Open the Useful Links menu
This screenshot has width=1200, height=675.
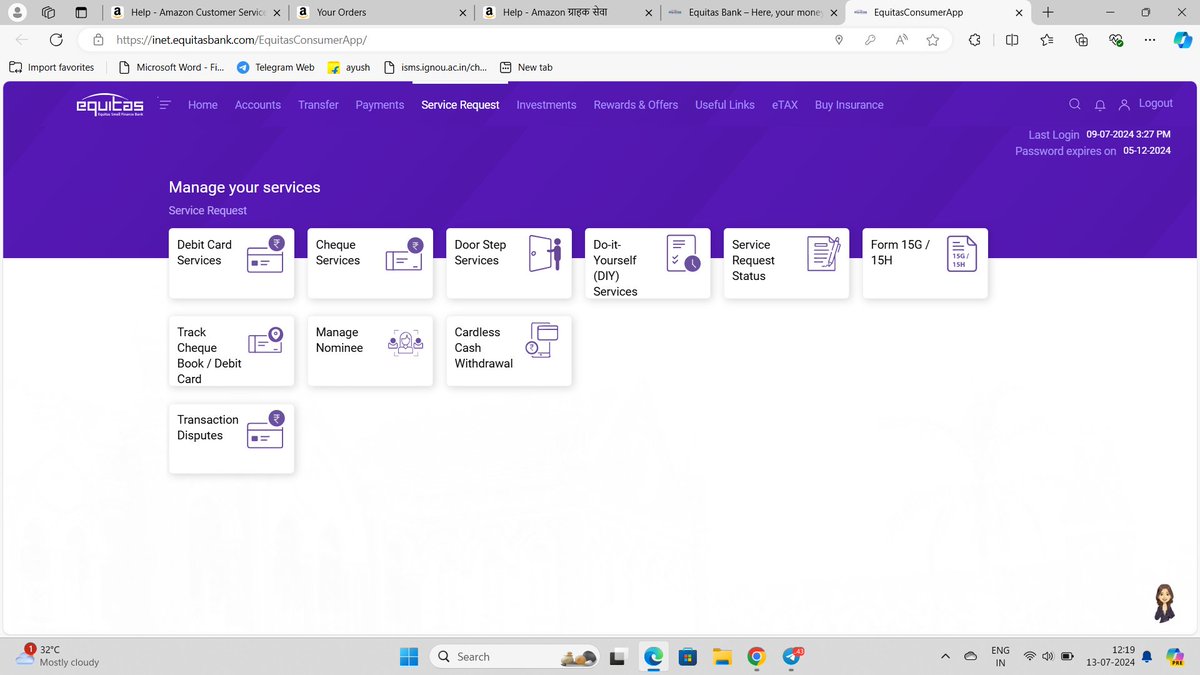(x=725, y=105)
